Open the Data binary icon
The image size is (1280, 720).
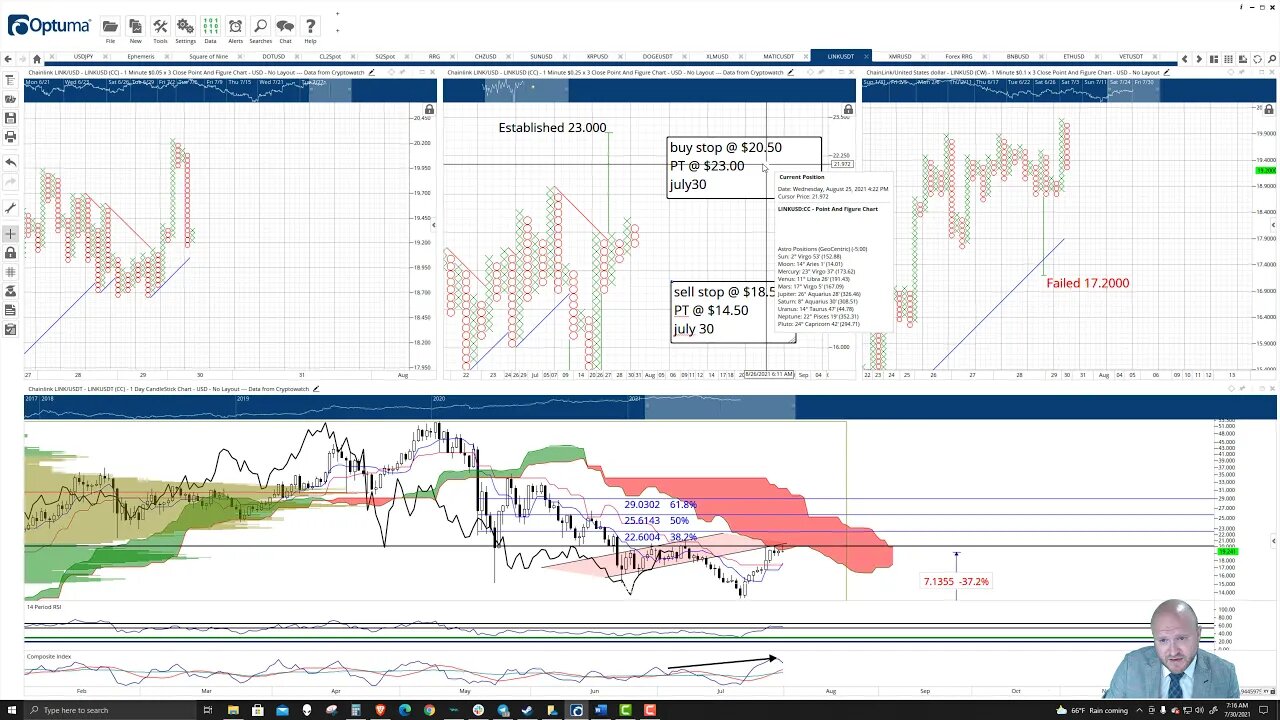[210, 26]
